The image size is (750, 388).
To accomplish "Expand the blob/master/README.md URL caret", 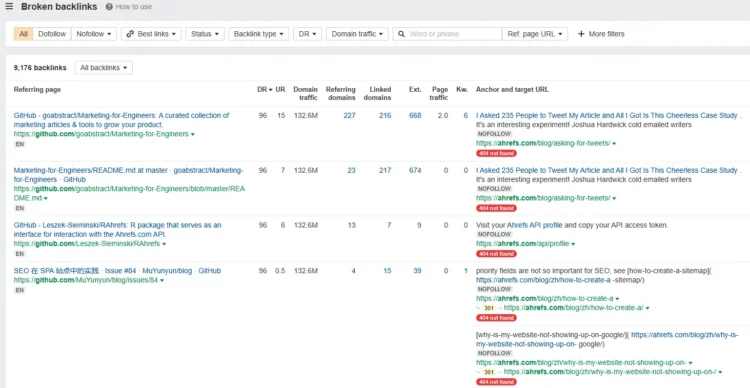I will (45, 199).
